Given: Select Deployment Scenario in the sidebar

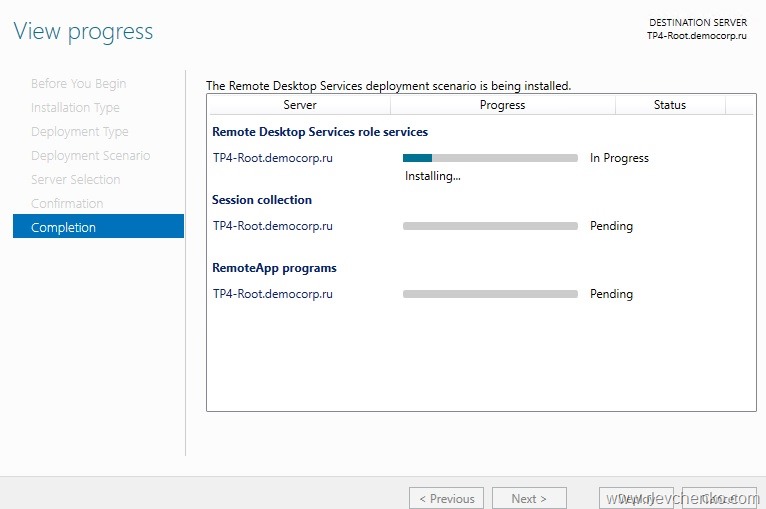Looking at the screenshot, I should point(90,156).
